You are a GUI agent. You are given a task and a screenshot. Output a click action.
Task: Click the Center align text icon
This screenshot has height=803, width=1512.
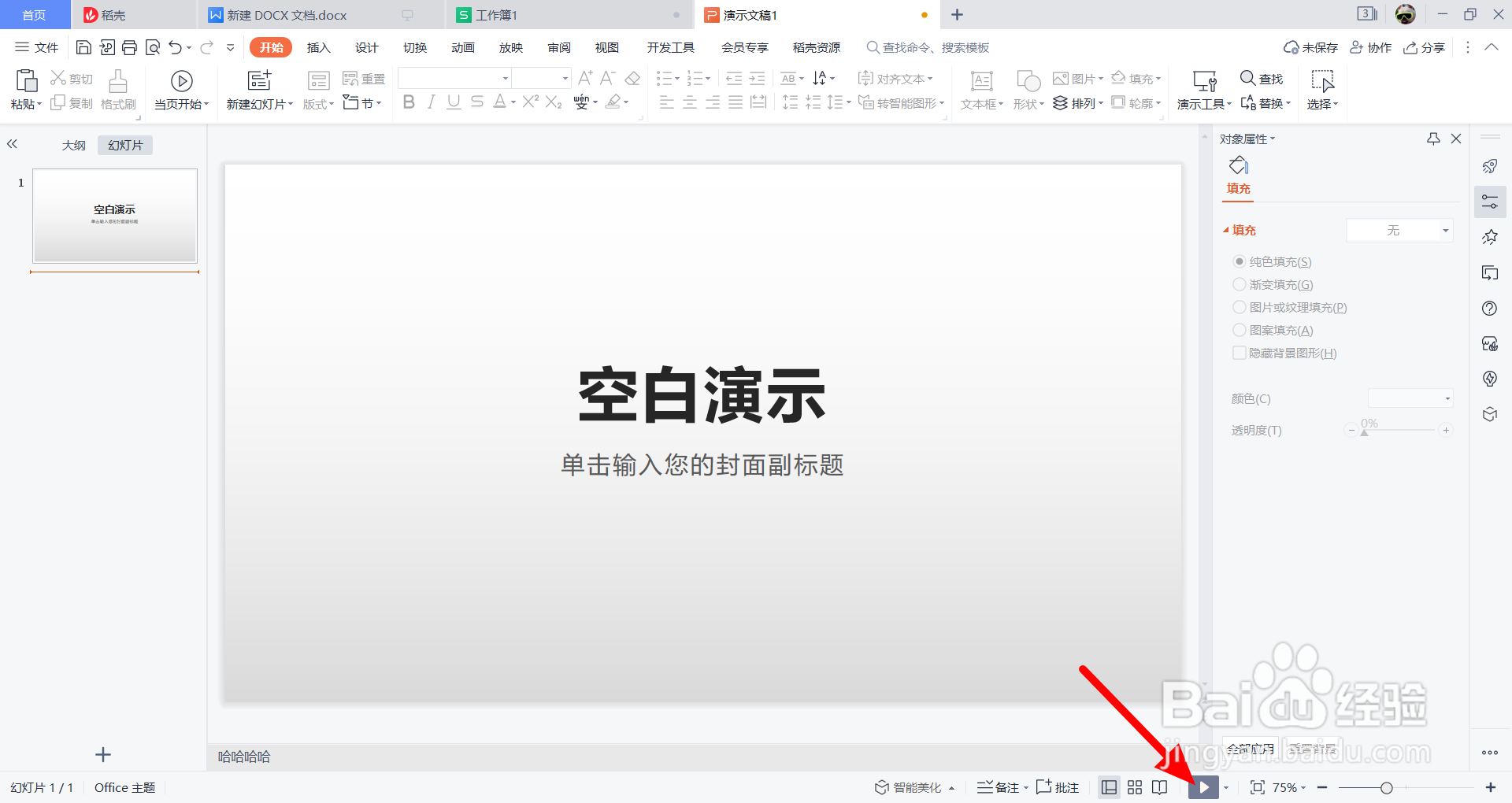pyautogui.click(x=690, y=102)
